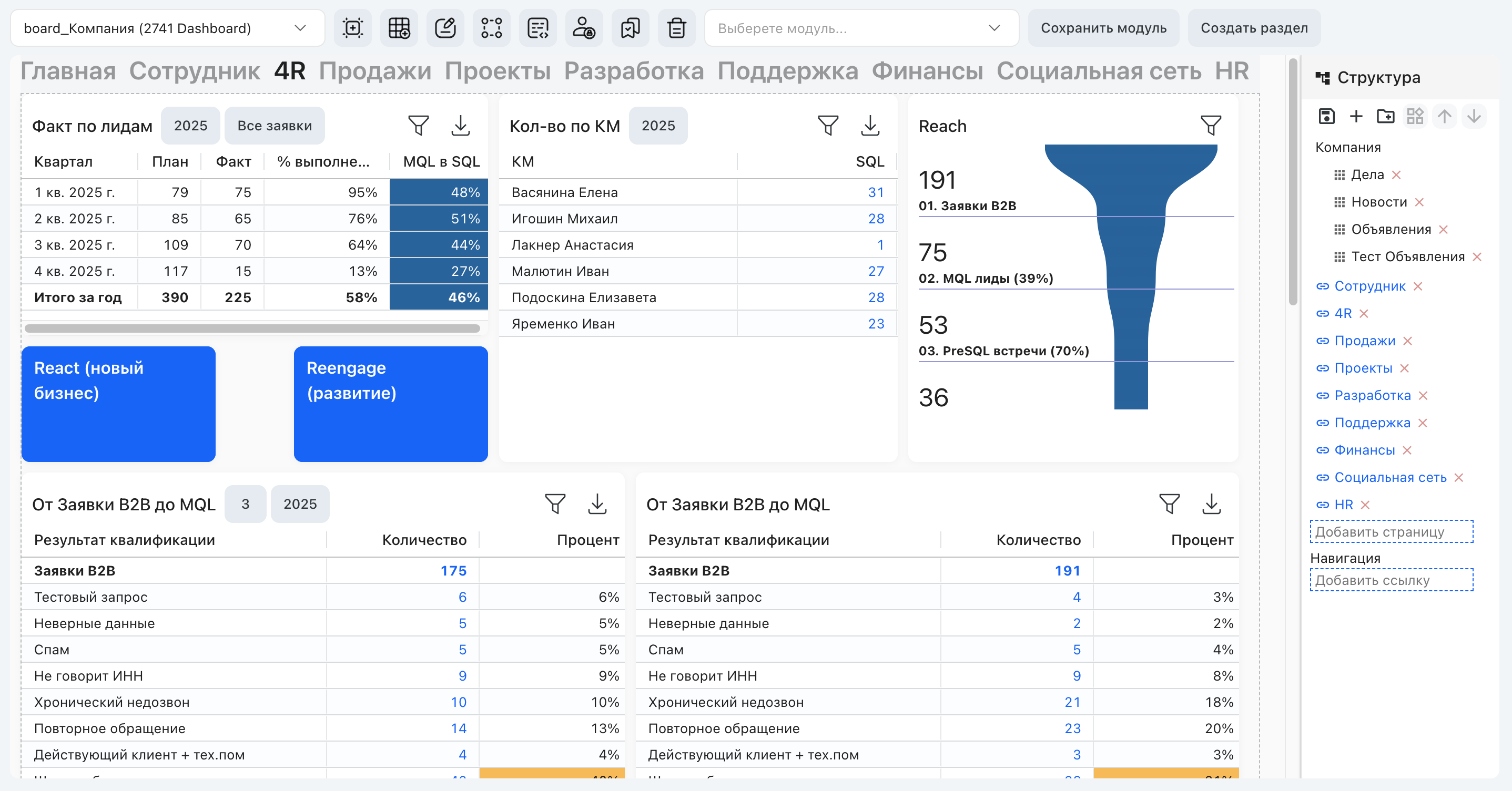Open Разработка link in structure panel

tap(1372, 395)
